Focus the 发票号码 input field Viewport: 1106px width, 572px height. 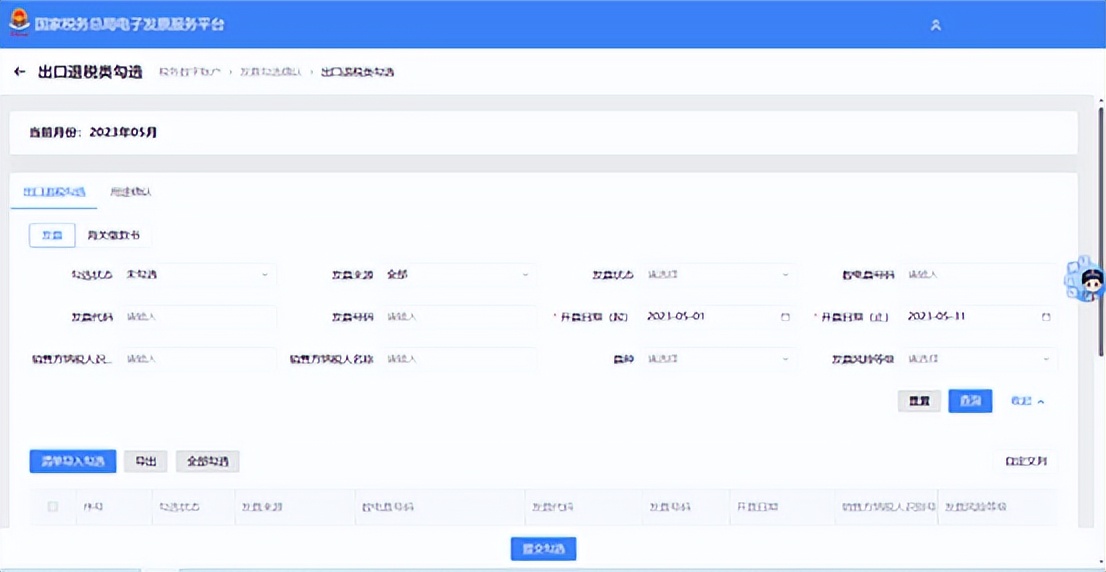click(459, 317)
